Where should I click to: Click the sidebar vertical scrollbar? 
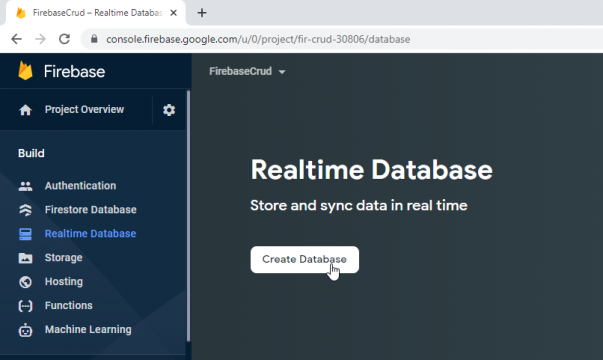(x=188, y=216)
